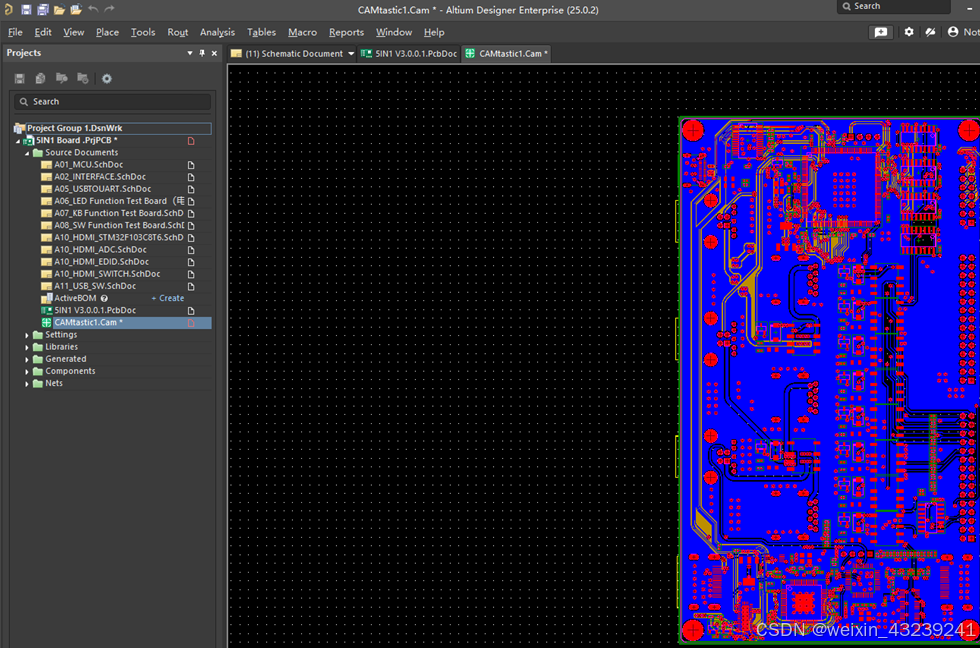Screen dimensions: 980x648
Task: Open the Projects panel options dropdown arrow
Action: (x=190, y=53)
